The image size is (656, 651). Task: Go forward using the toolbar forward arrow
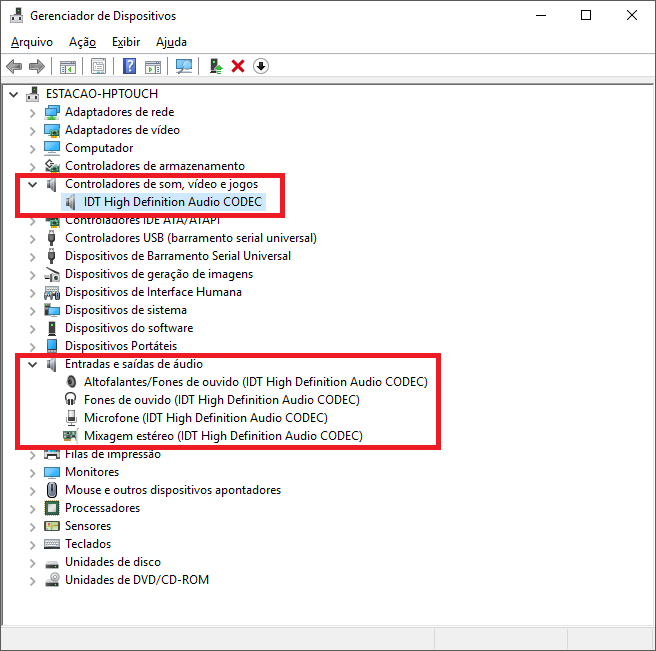(x=37, y=66)
